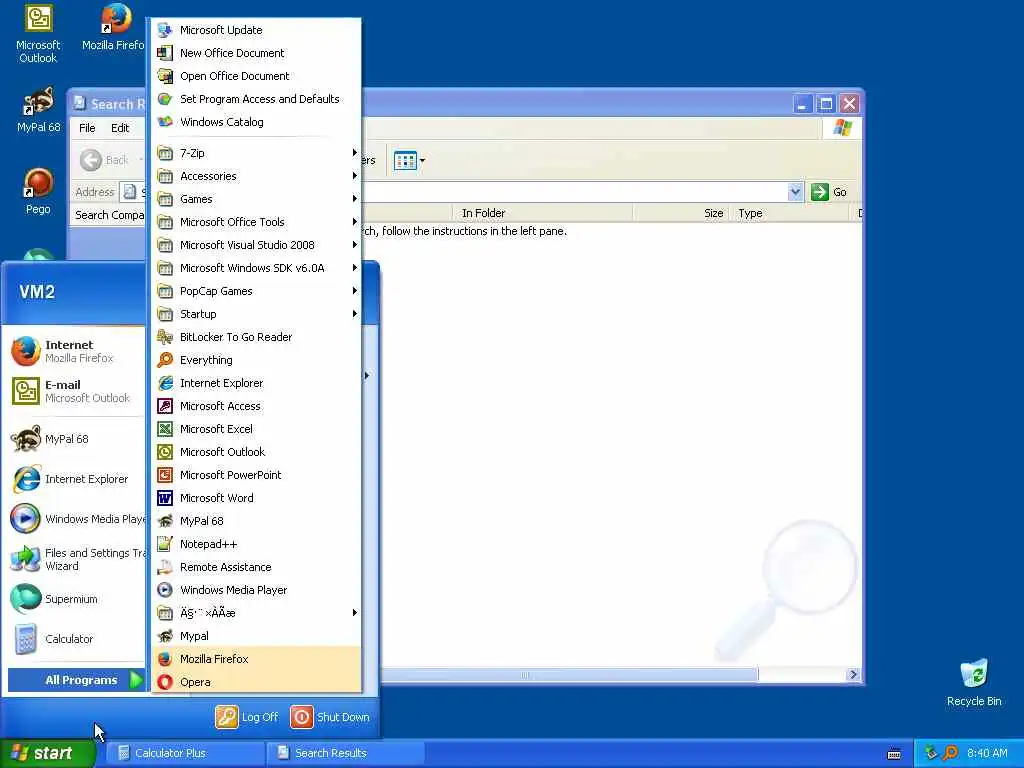Open the address bar dropdown arrow

click(x=795, y=192)
